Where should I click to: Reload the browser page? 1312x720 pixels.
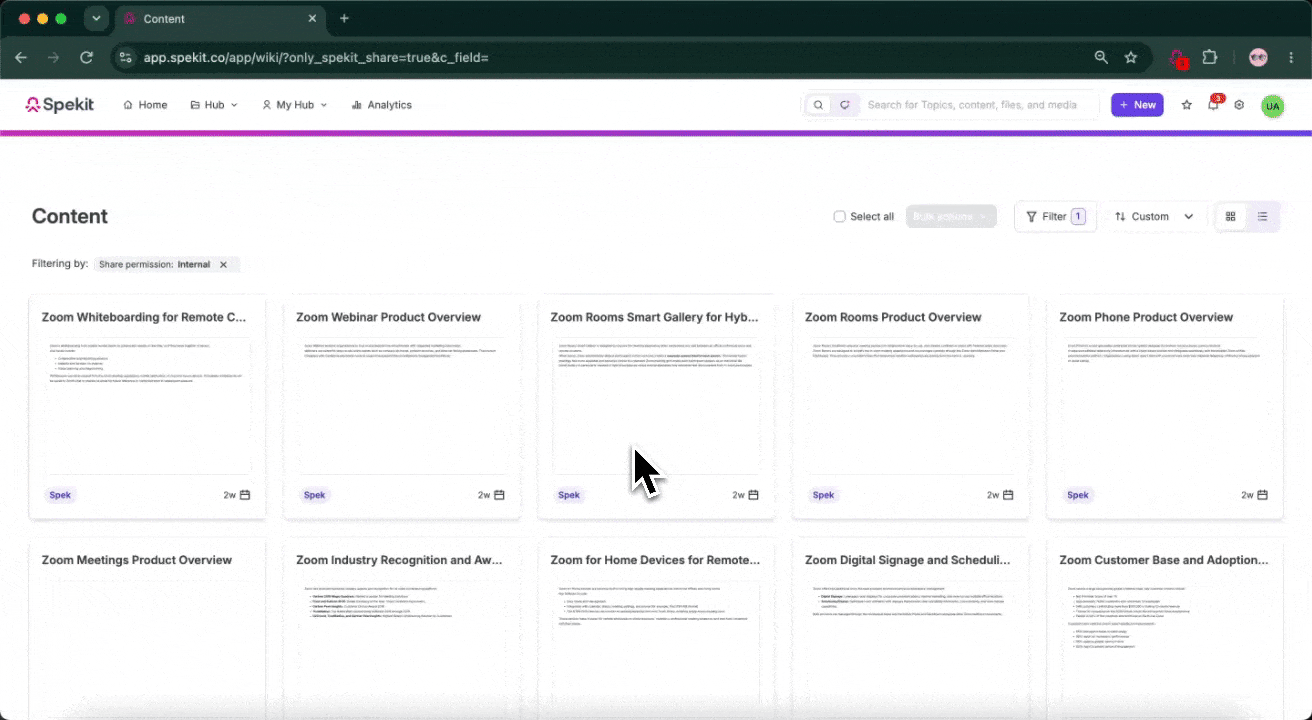(x=86, y=57)
